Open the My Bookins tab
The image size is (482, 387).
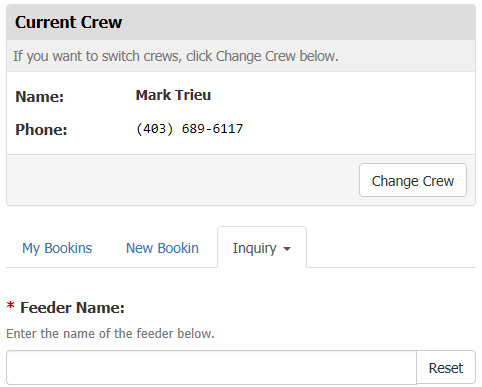pos(57,248)
